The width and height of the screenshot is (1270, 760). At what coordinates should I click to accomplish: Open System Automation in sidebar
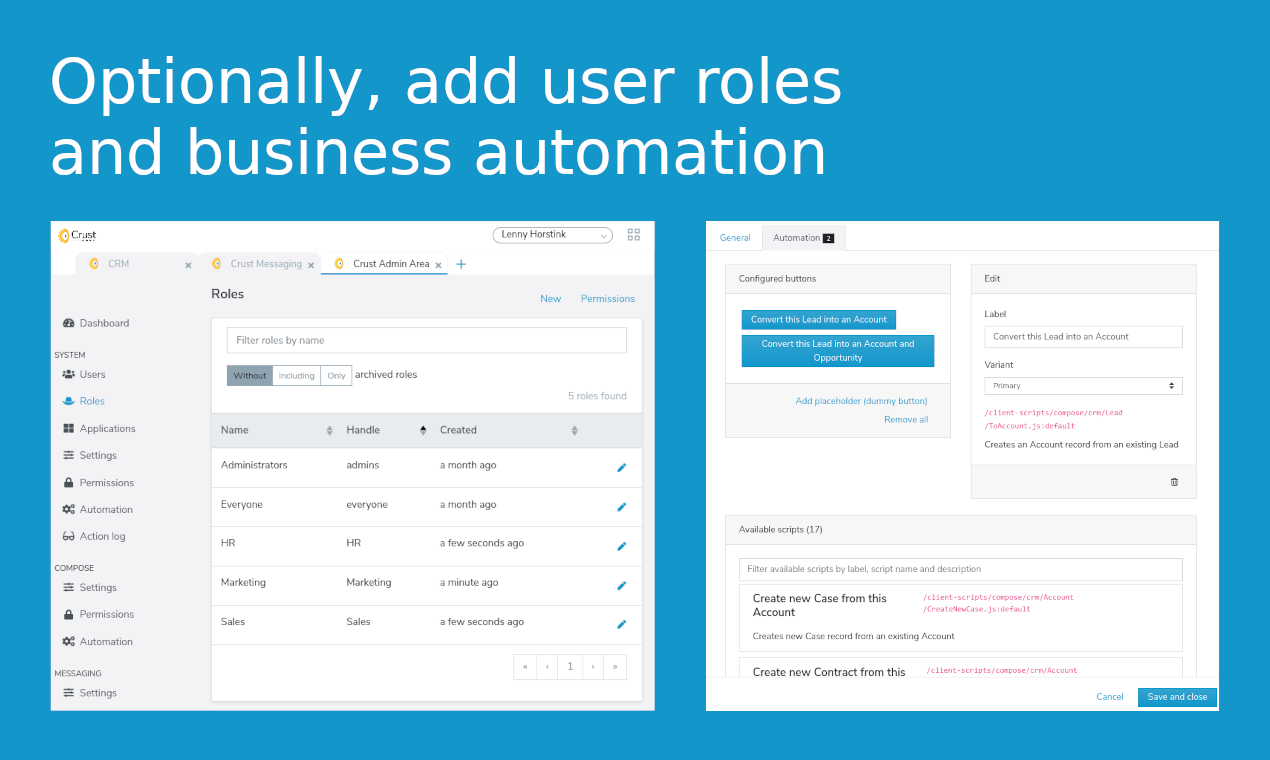point(97,510)
